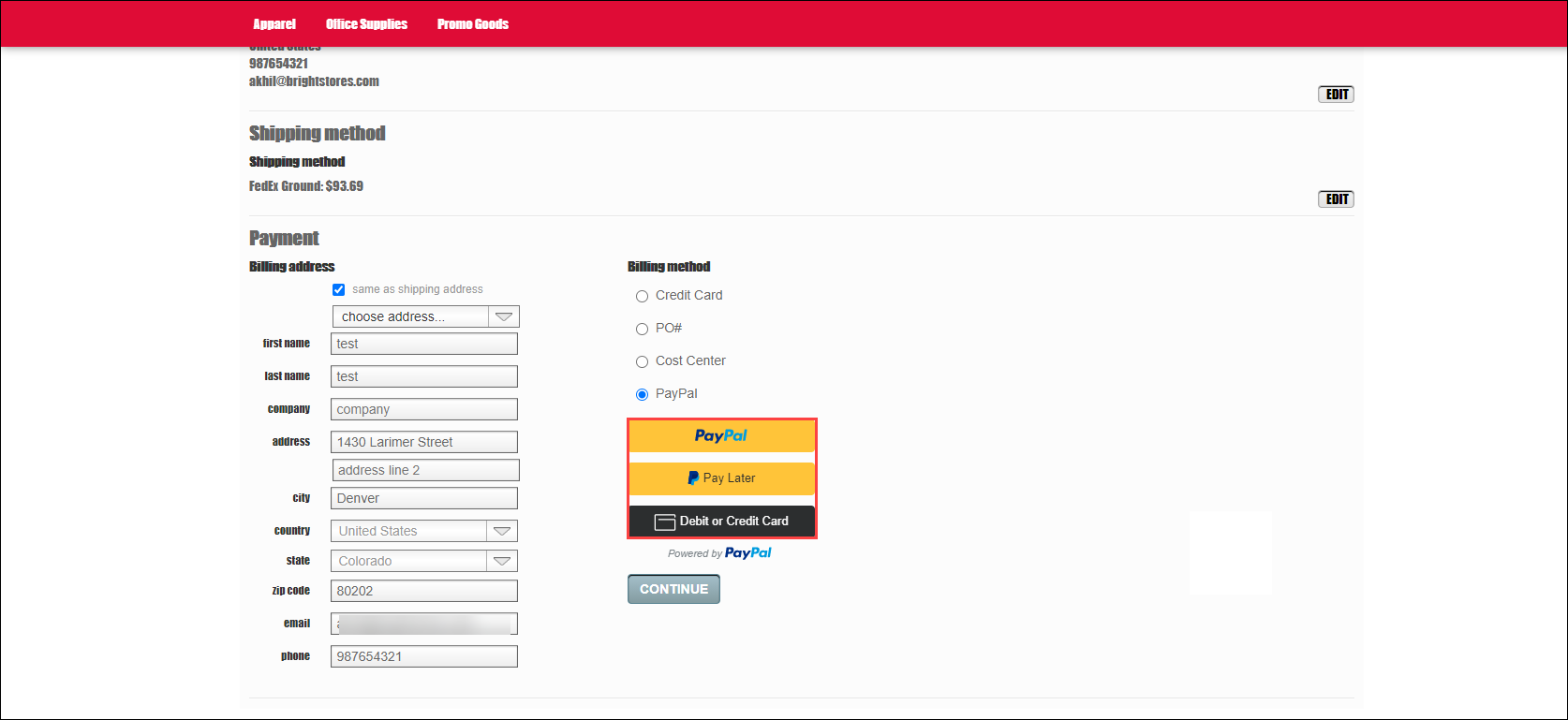Click the city field with Denver

tap(424, 498)
